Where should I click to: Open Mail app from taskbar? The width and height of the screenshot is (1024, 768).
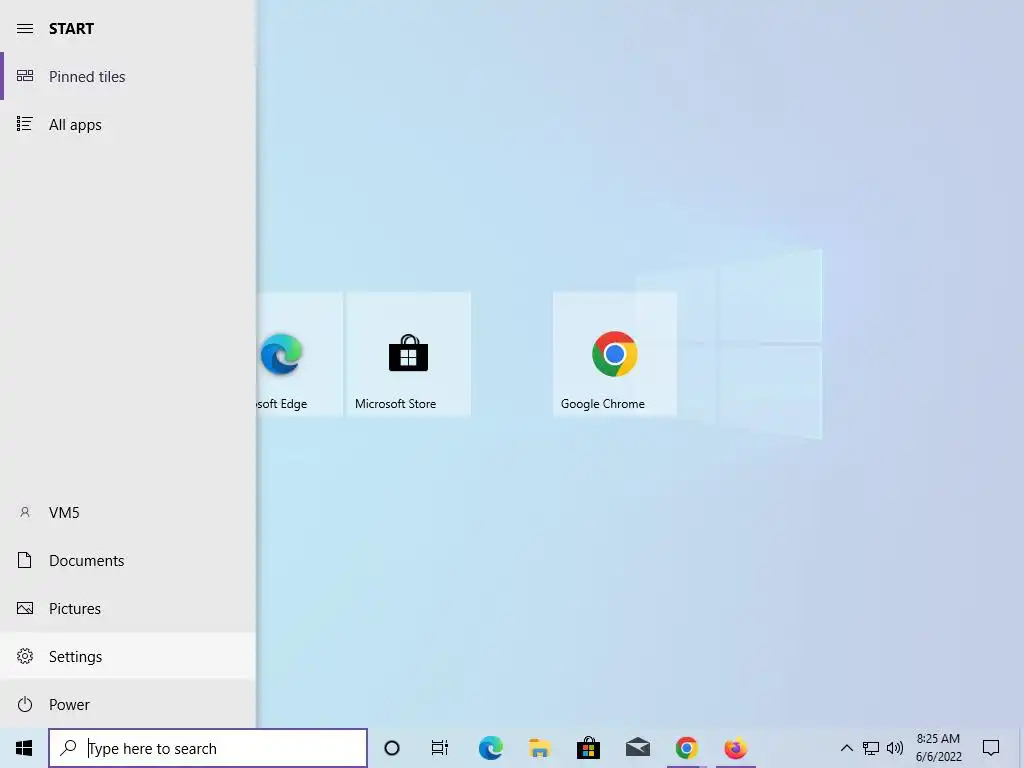tap(637, 748)
